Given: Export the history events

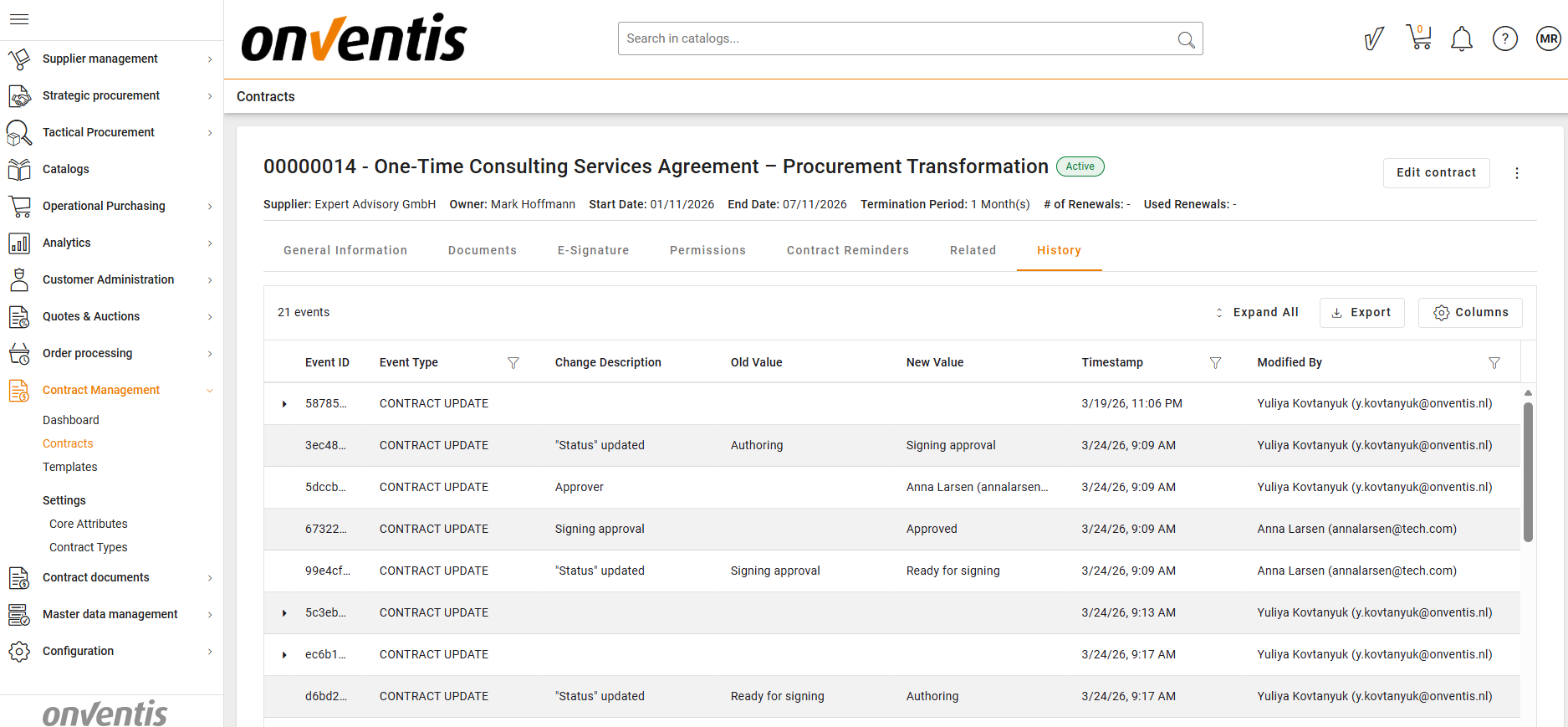Looking at the screenshot, I should point(1361,313).
